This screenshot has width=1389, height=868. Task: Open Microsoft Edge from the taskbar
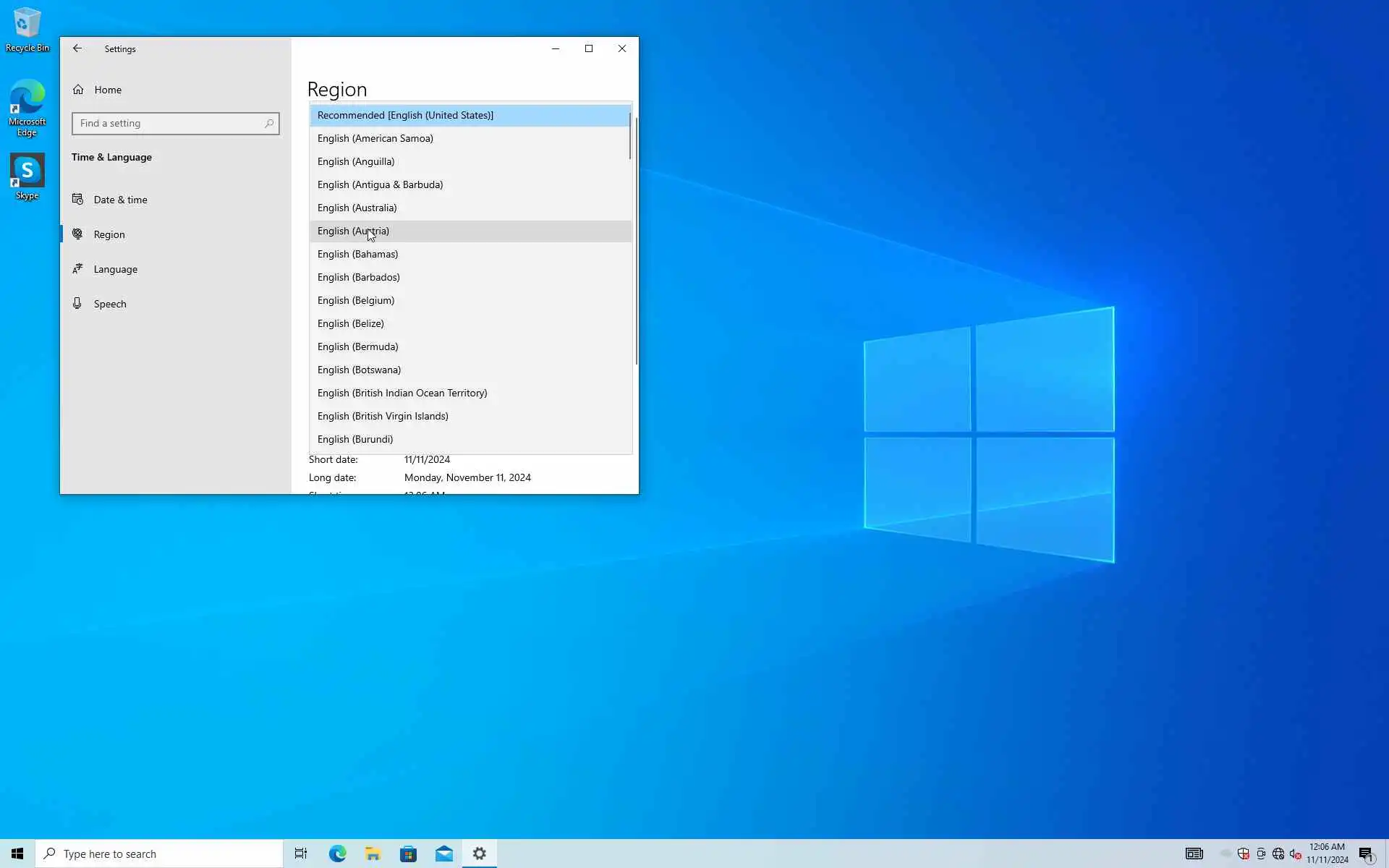337,854
